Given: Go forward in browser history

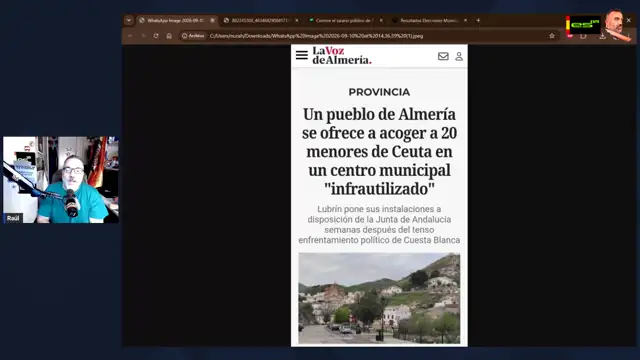Looking at the screenshot, I should tap(143, 36).
